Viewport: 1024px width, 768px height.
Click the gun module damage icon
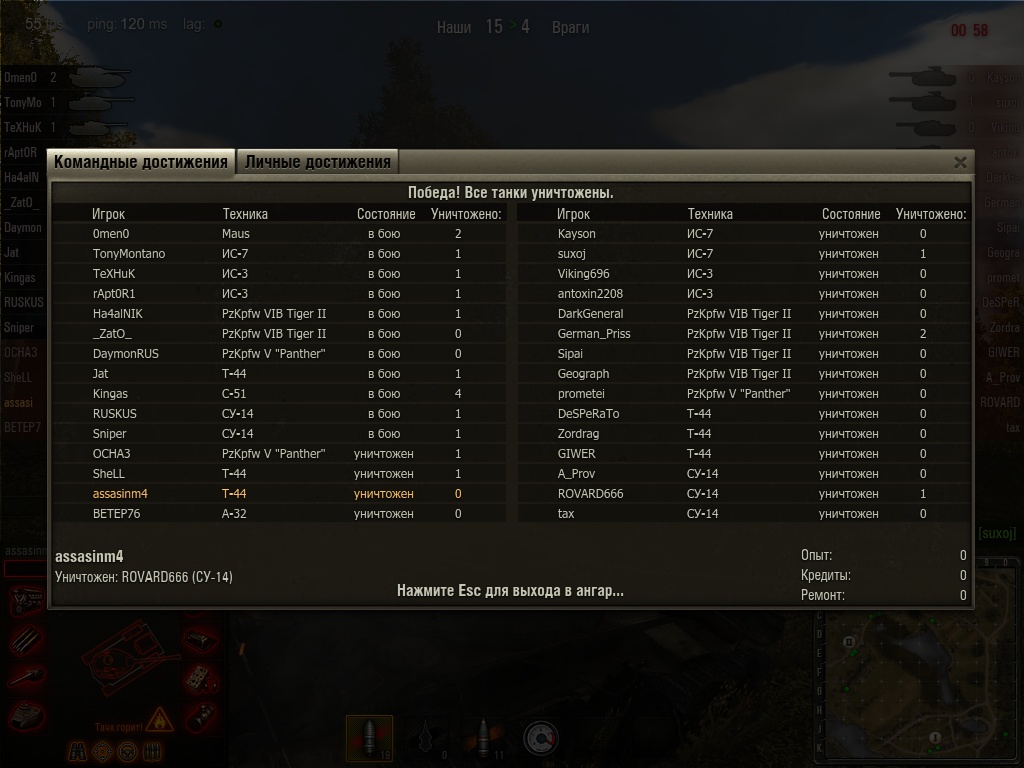click(27, 677)
